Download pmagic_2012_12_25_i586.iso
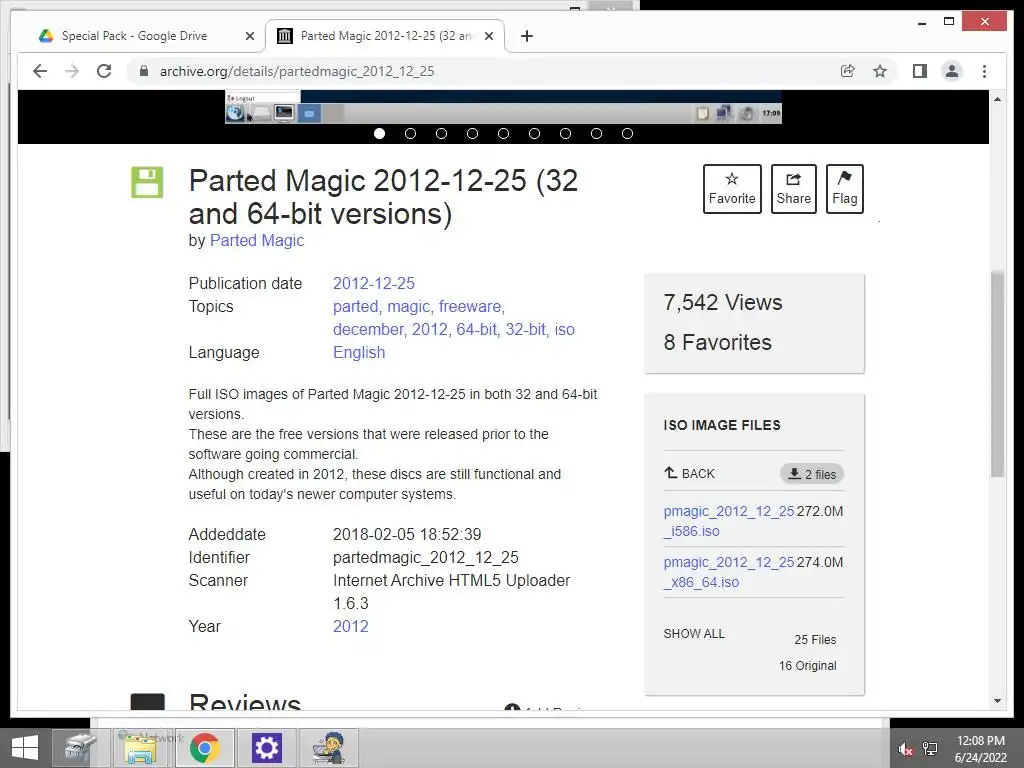 728,521
